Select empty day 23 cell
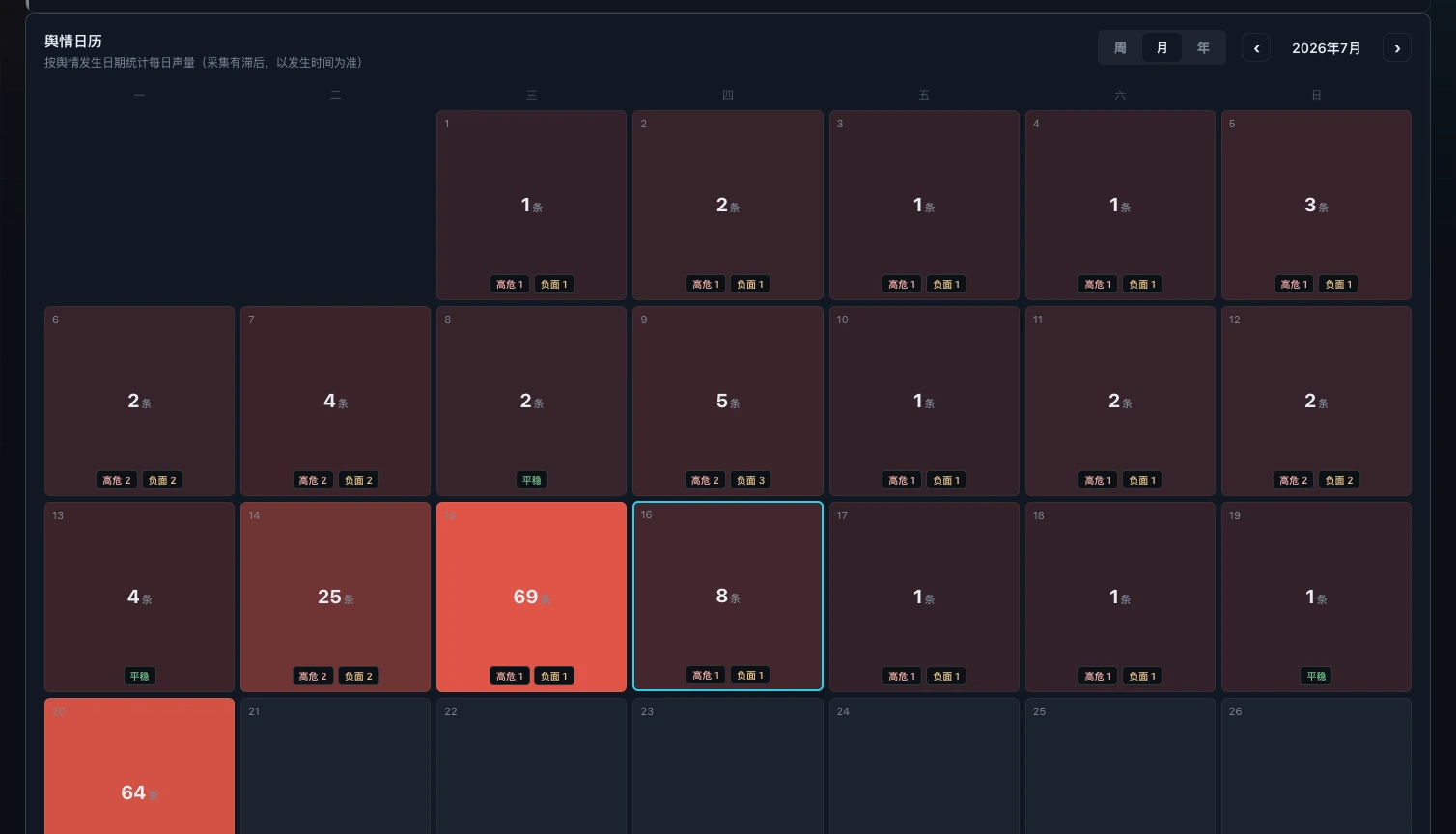Image resolution: width=1456 pixels, height=834 pixels. click(x=728, y=766)
